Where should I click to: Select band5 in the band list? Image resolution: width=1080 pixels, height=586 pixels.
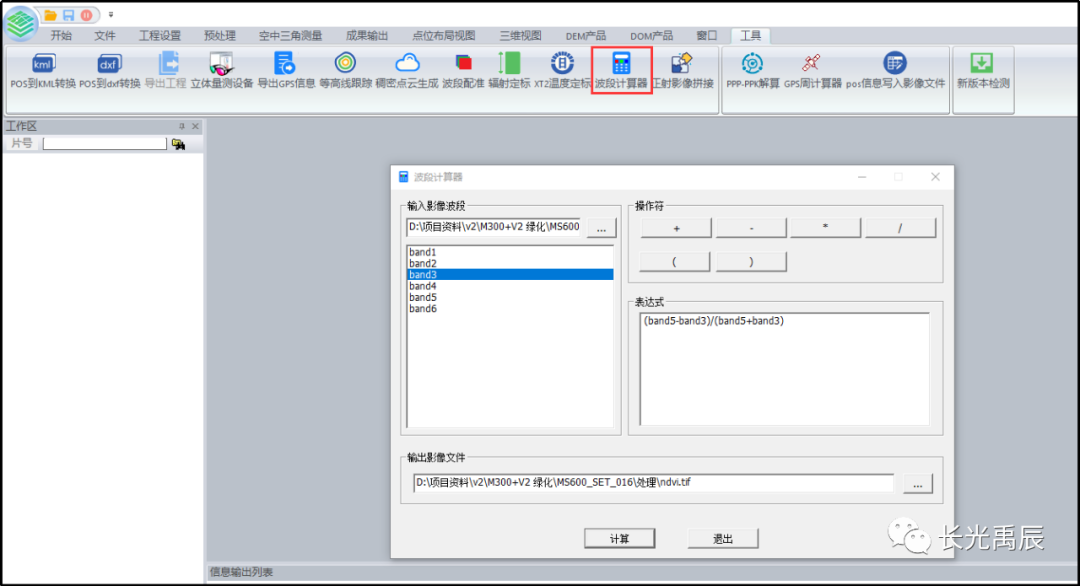pyautogui.click(x=423, y=297)
